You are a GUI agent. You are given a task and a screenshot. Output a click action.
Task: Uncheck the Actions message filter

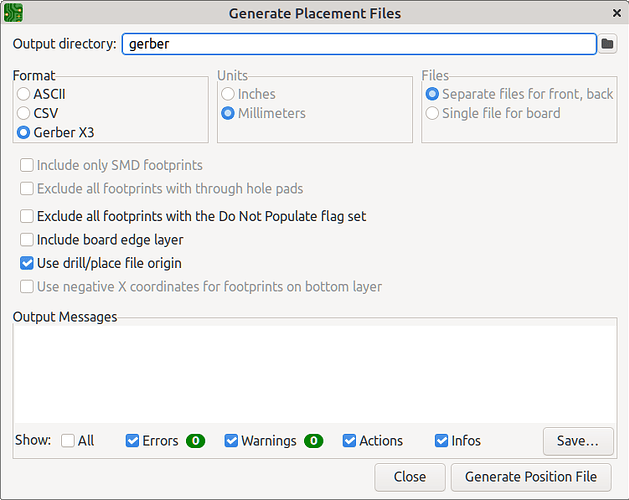(x=350, y=441)
